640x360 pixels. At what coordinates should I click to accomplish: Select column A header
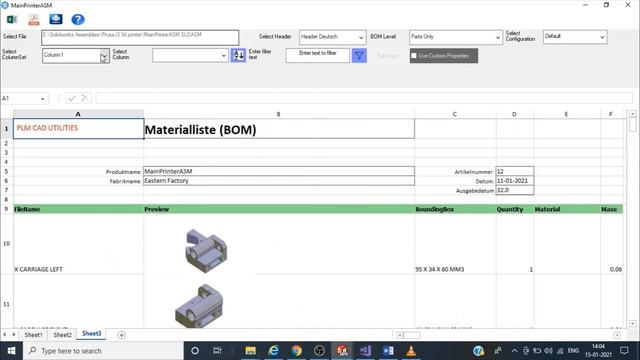78,114
